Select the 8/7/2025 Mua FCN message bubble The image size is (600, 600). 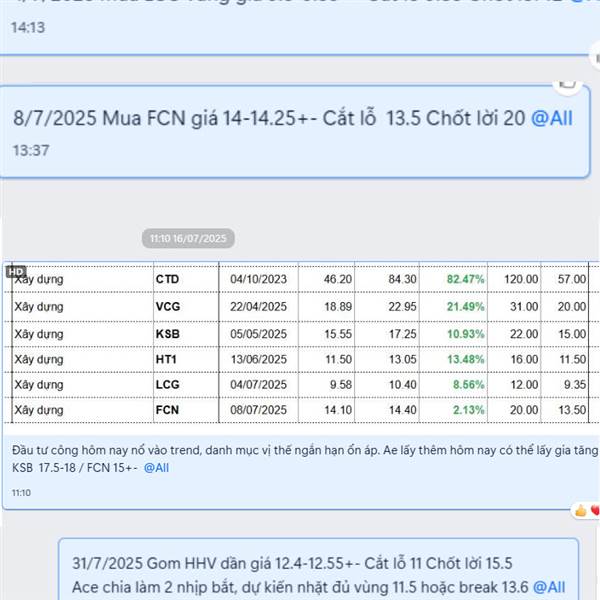[294, 132]
